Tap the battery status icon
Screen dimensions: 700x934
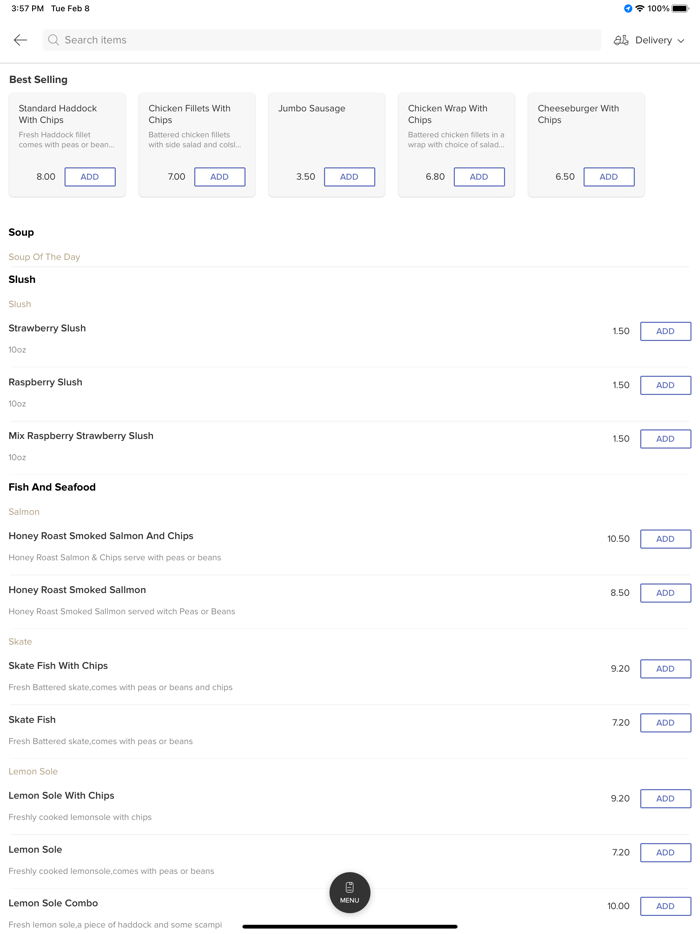680,8
